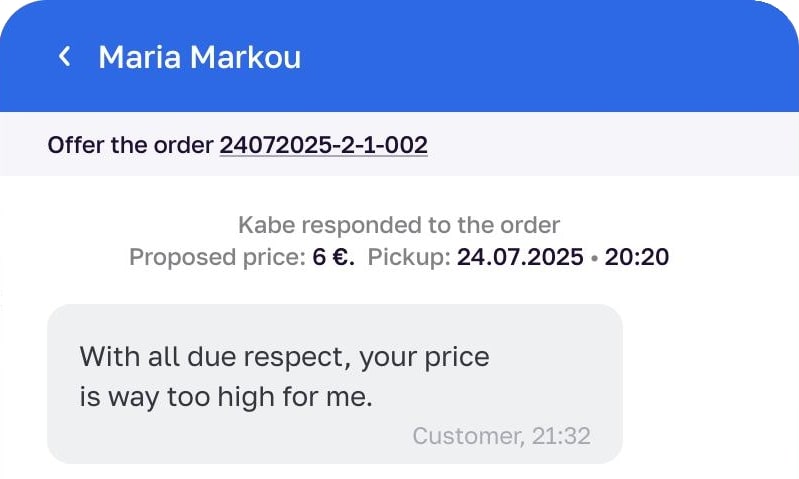This screenshot has width=799, height=479.
Task: Select 'Kabe responded to the order' notice
Action: [x=399, y=225]
